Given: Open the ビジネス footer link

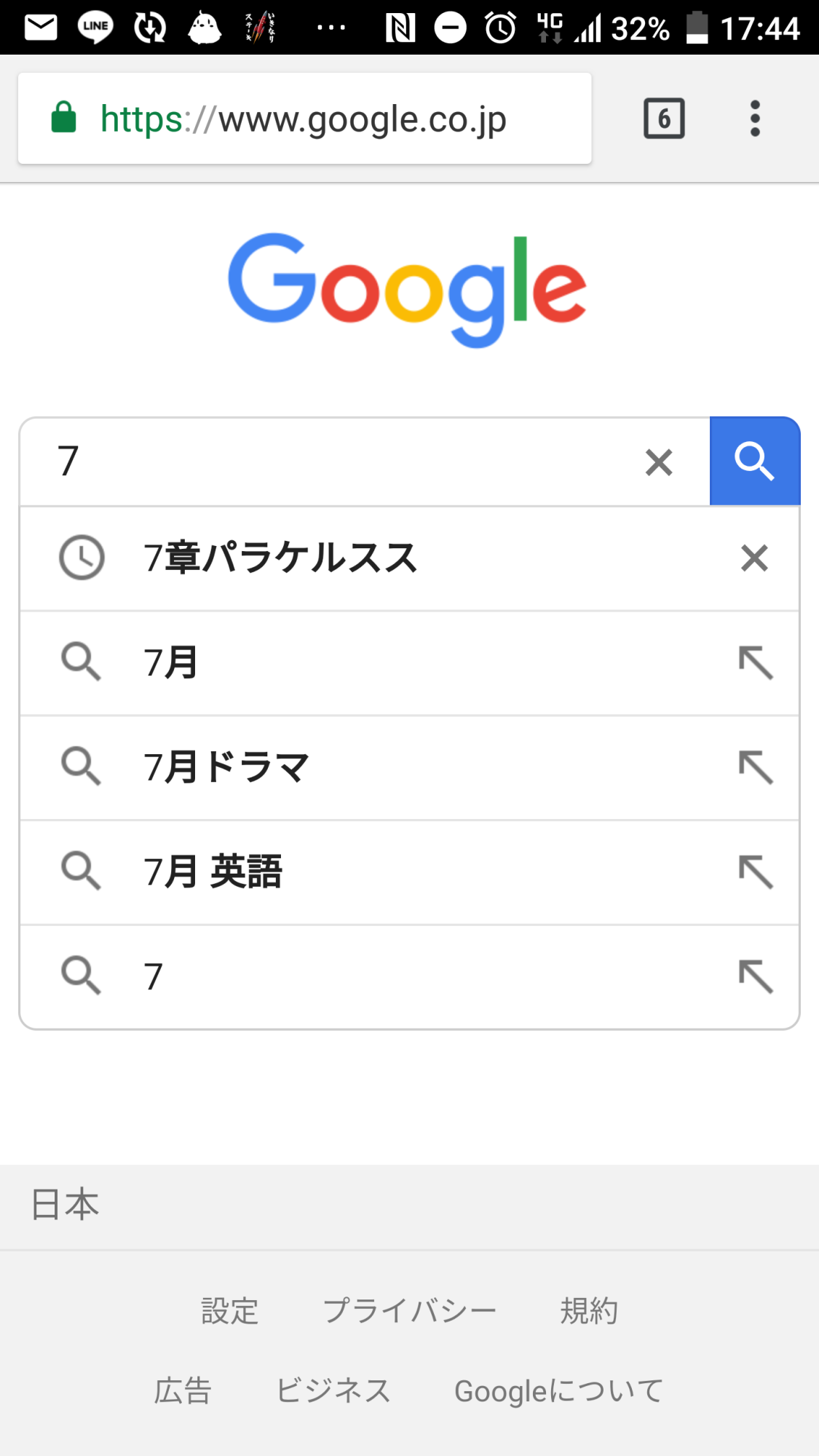Looking at the screenshot, I should coord(333,1391).
